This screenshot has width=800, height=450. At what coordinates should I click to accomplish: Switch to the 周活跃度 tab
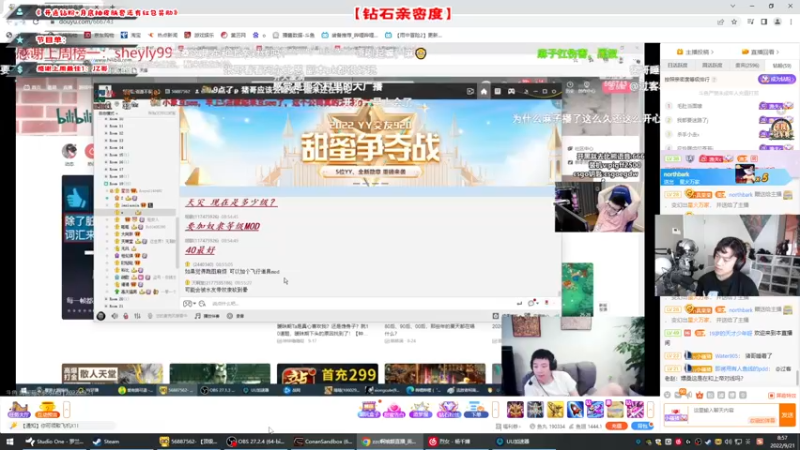pos(712,65)
